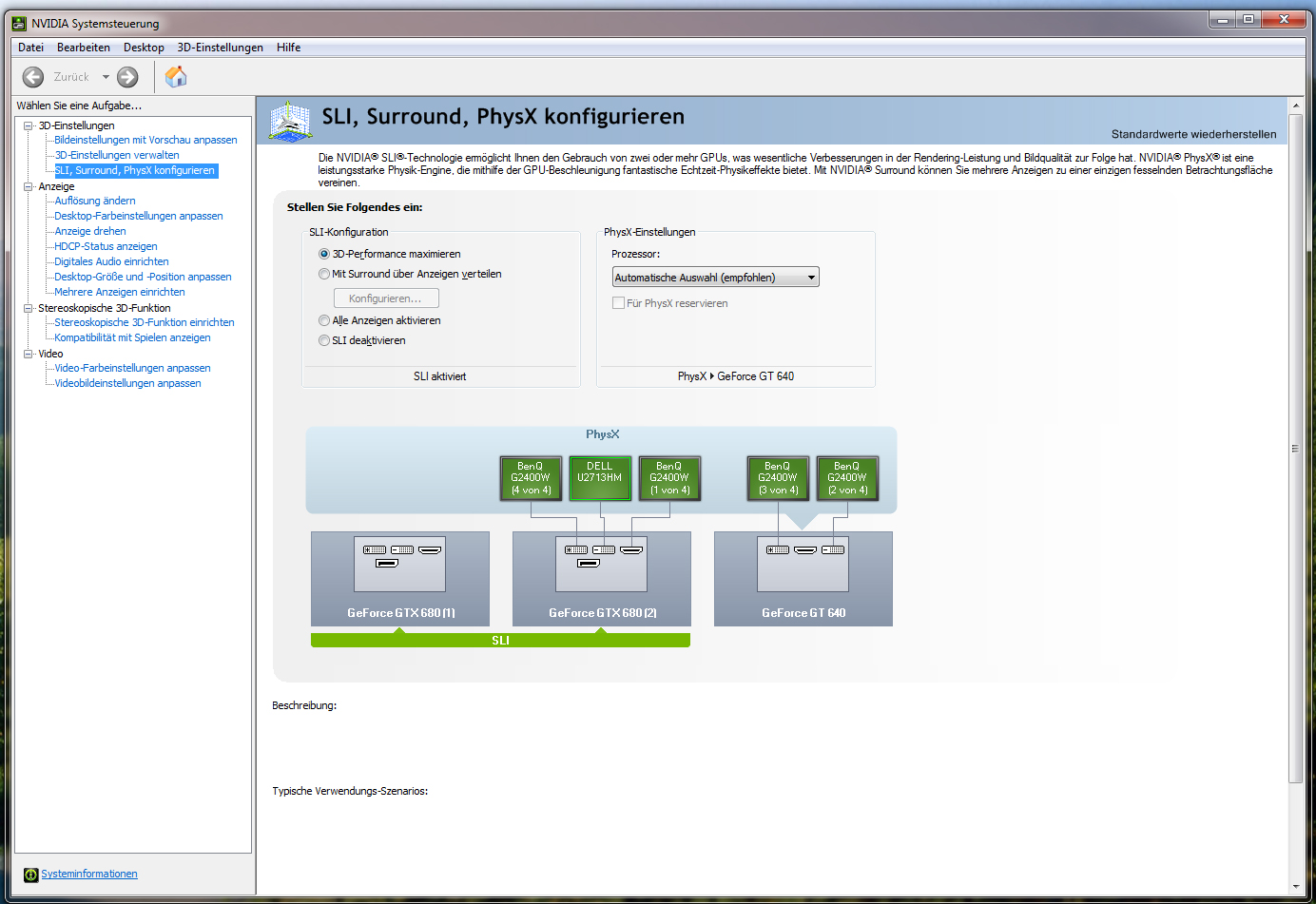Click the Stereoskopische 3D-Funktion tree label
Viewport: 1316px width, 904px height.
click(x=105, y=308)
